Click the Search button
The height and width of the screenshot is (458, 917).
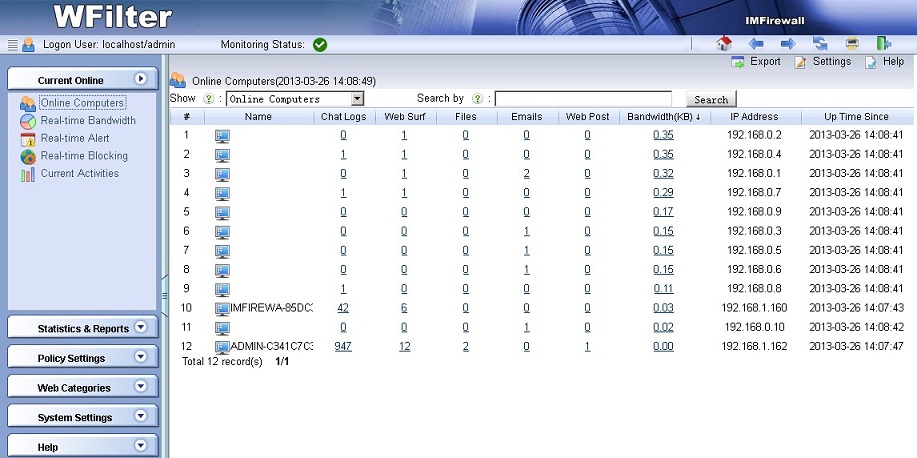(x=711, y=99)
